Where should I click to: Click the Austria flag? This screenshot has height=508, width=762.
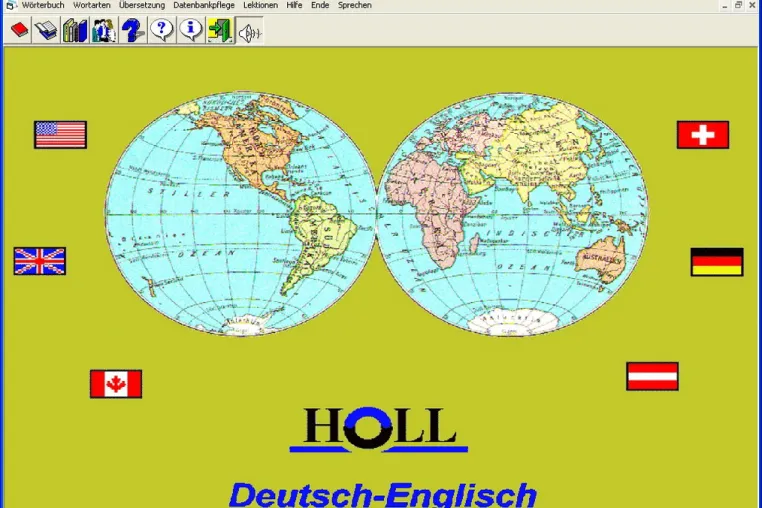652,376
